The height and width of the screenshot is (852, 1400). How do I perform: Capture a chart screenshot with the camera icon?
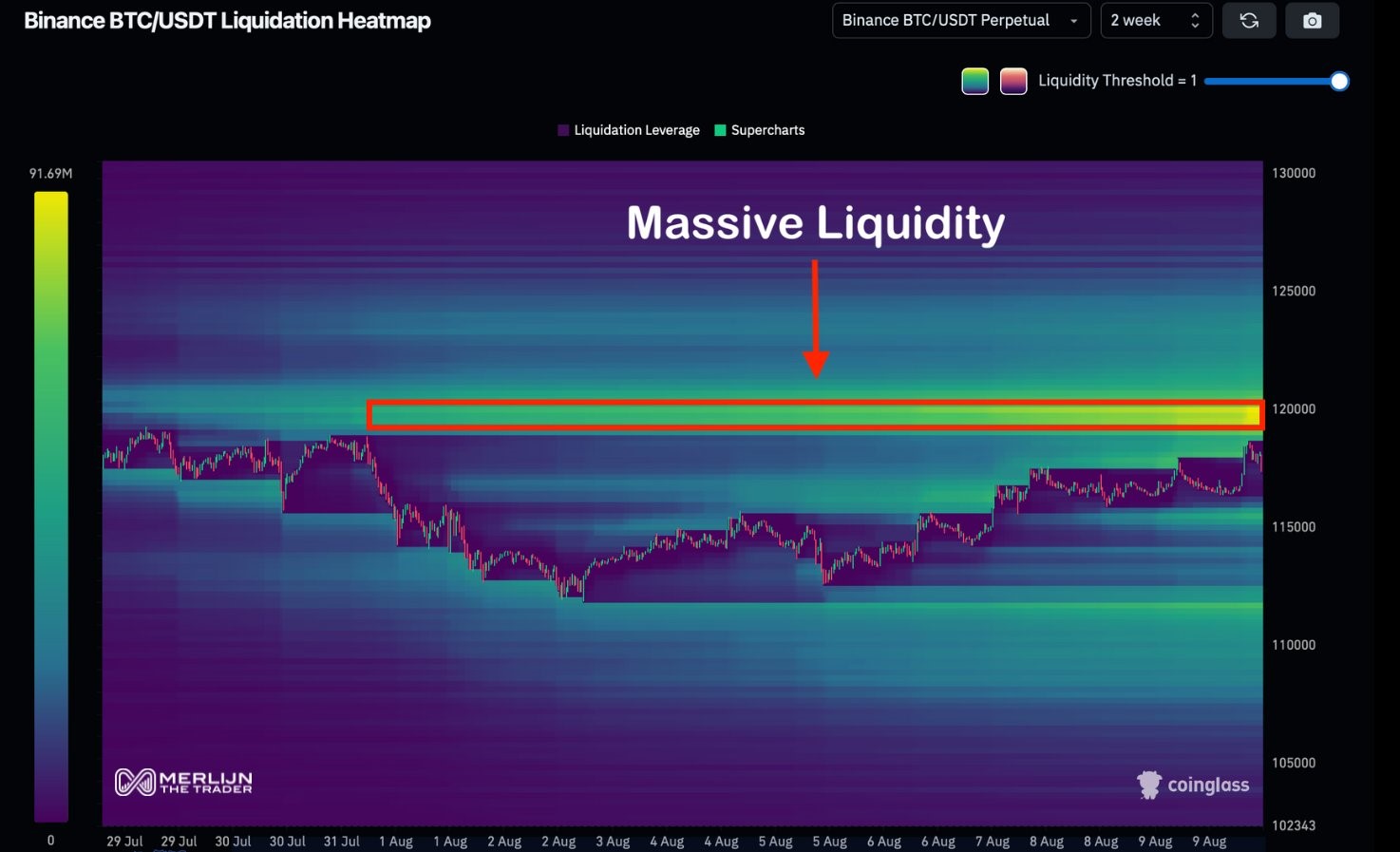click(x=1312, y=20)
